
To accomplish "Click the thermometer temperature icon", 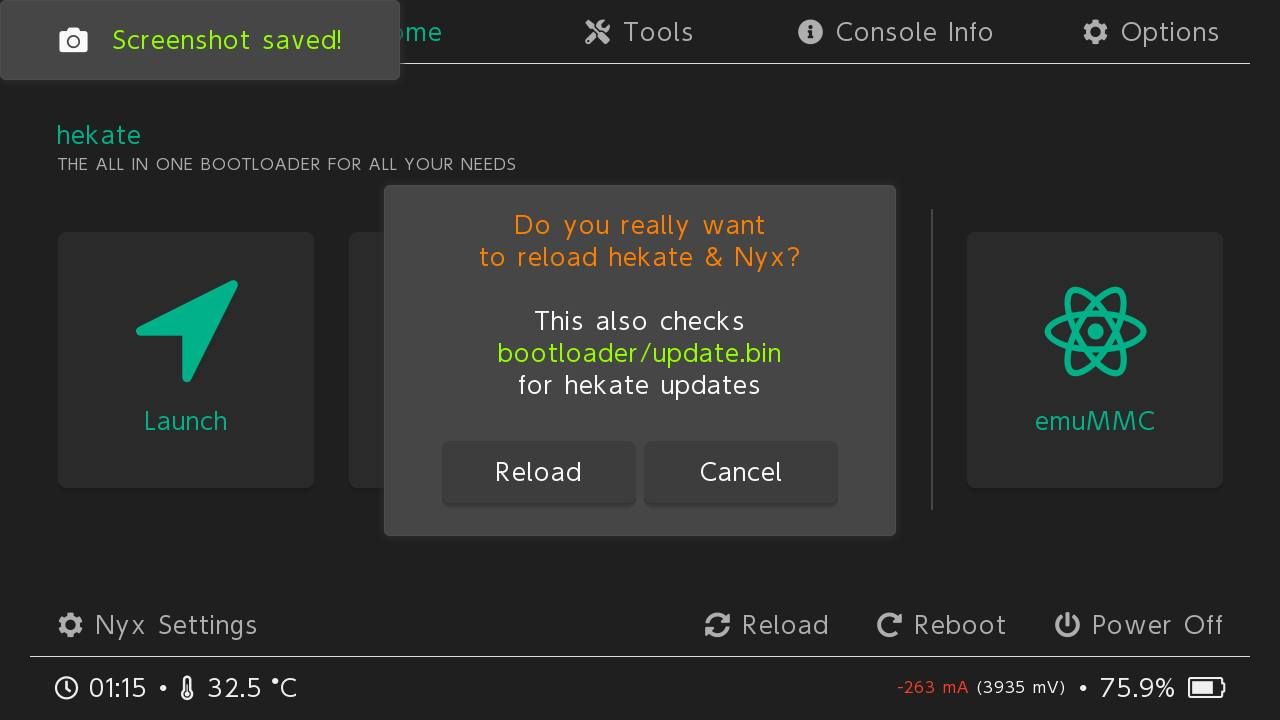I will click(x=187, y=688).
